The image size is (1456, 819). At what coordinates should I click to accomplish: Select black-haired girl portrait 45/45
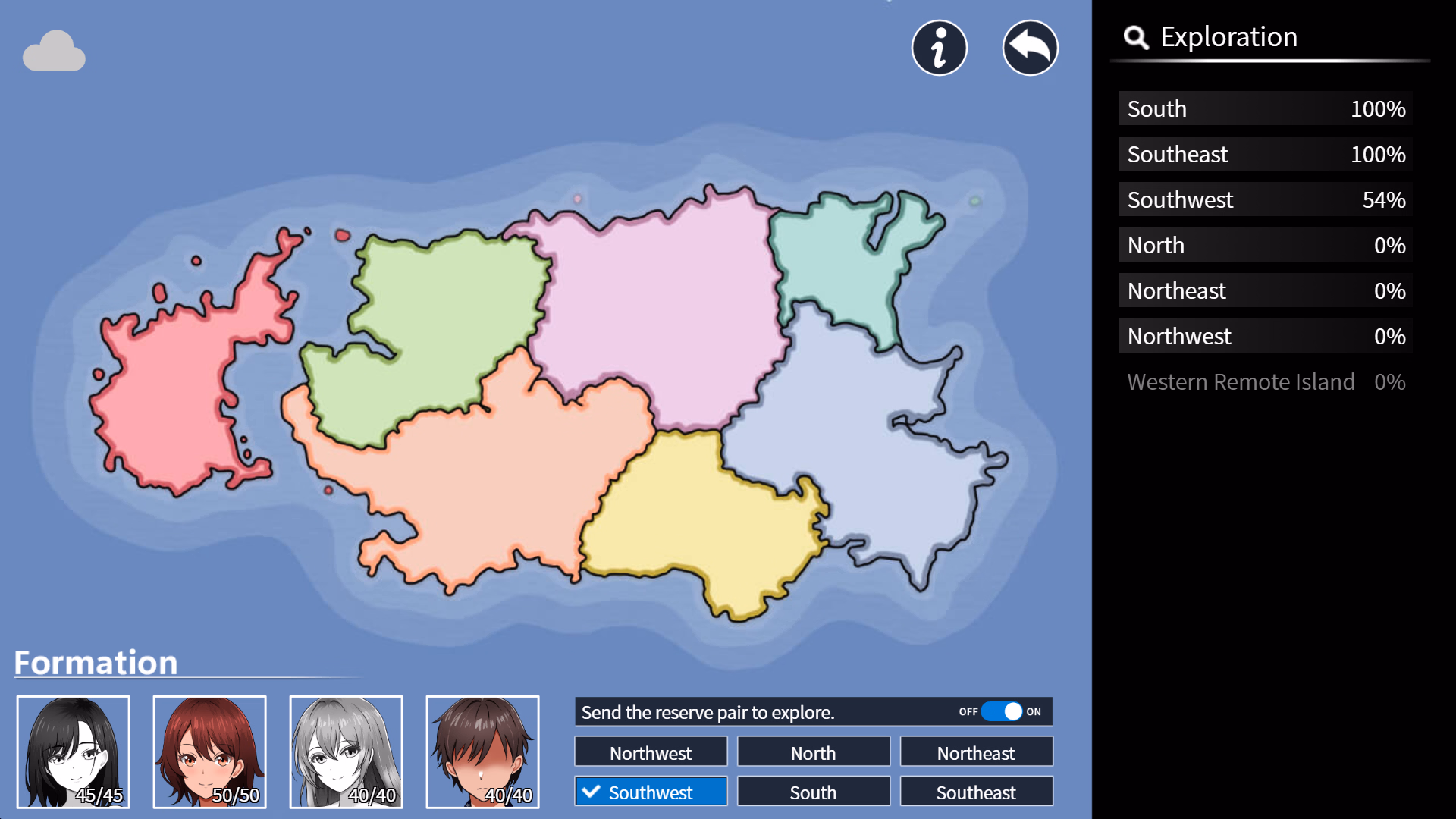tap(74, 752)
